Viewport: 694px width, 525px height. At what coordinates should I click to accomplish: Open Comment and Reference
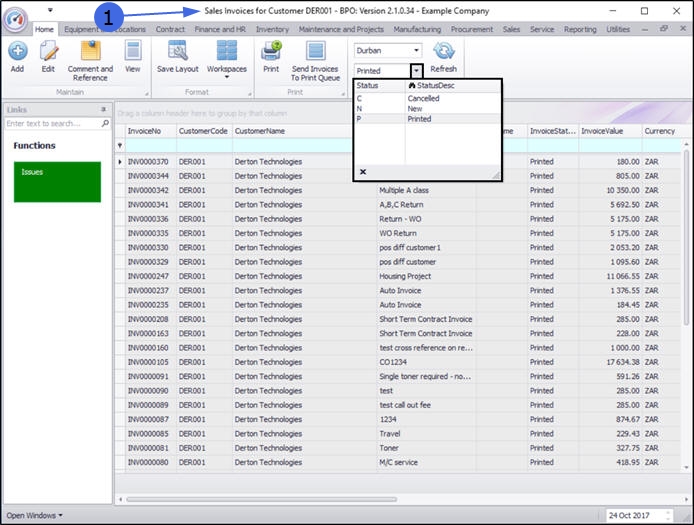[90, 61]
